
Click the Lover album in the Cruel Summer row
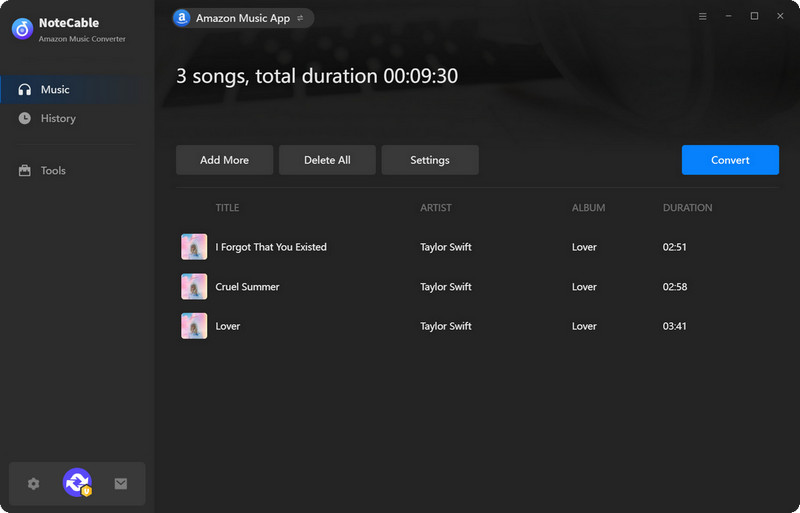[x=584, y=287]
